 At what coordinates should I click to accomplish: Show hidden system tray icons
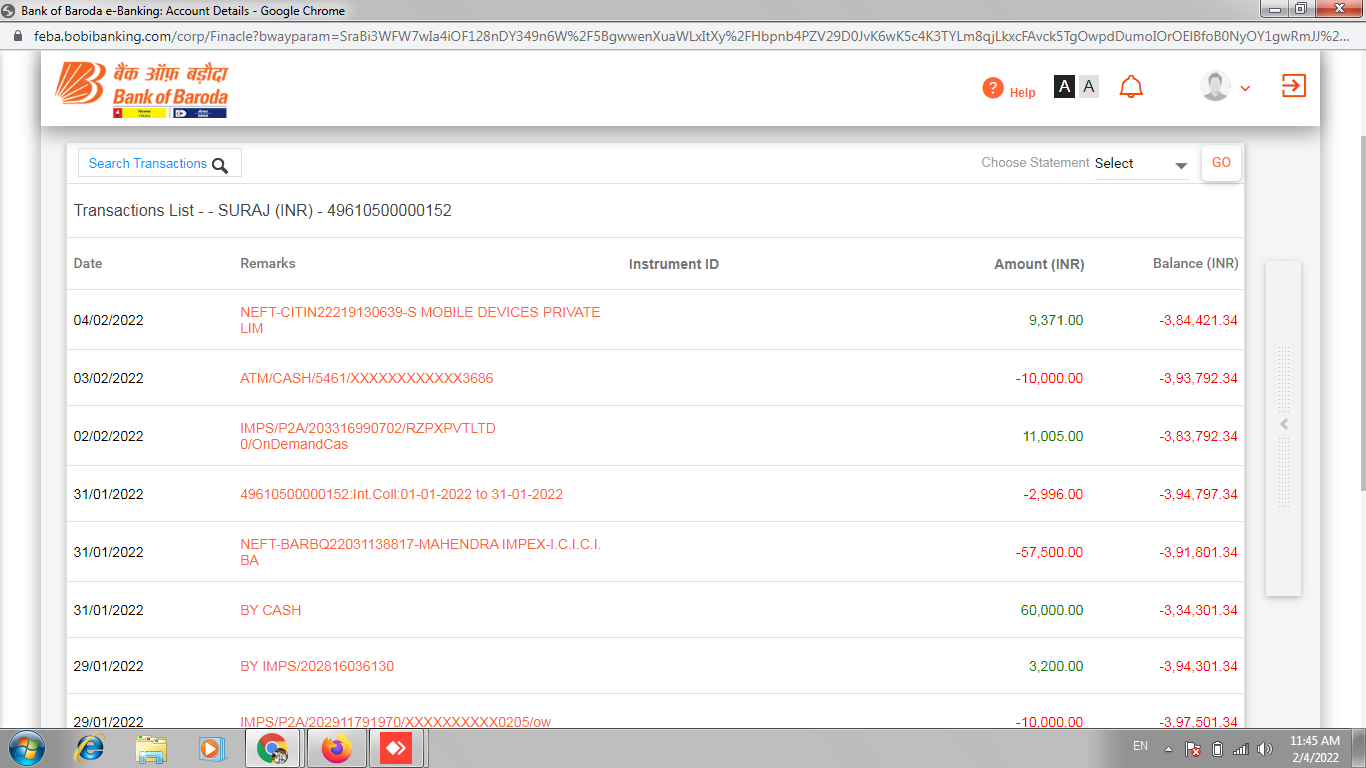(x=1168, y=748)
